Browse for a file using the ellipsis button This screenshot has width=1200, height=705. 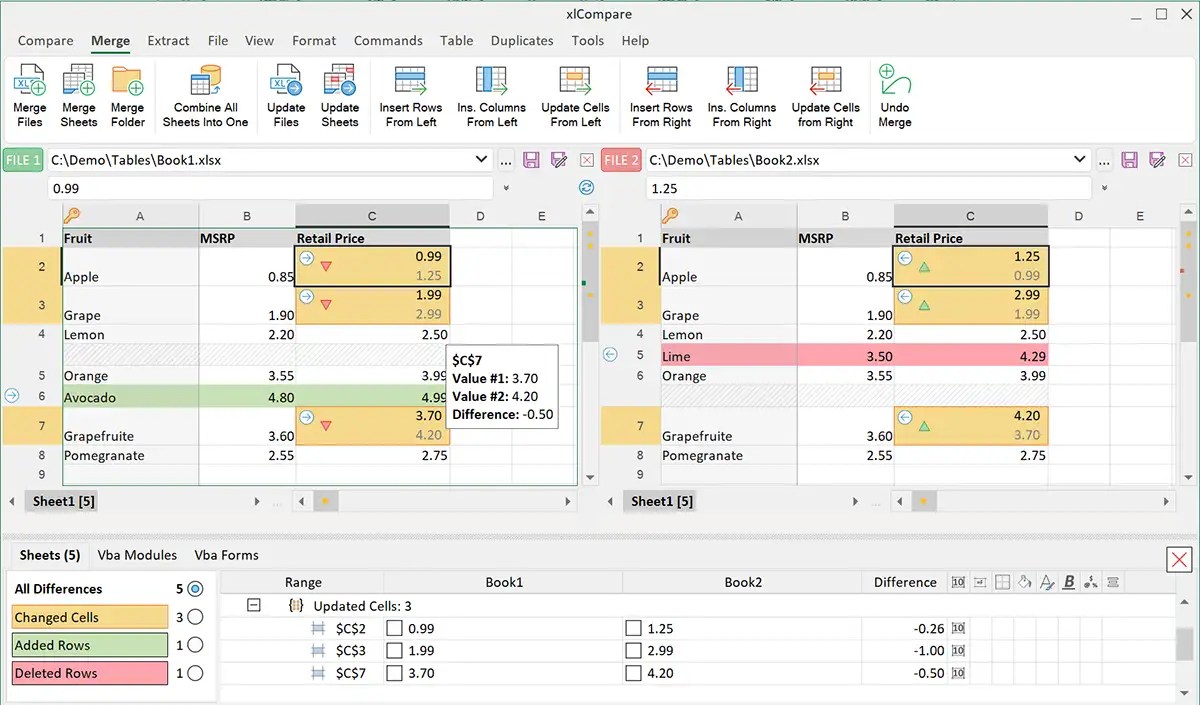[505, 159]
